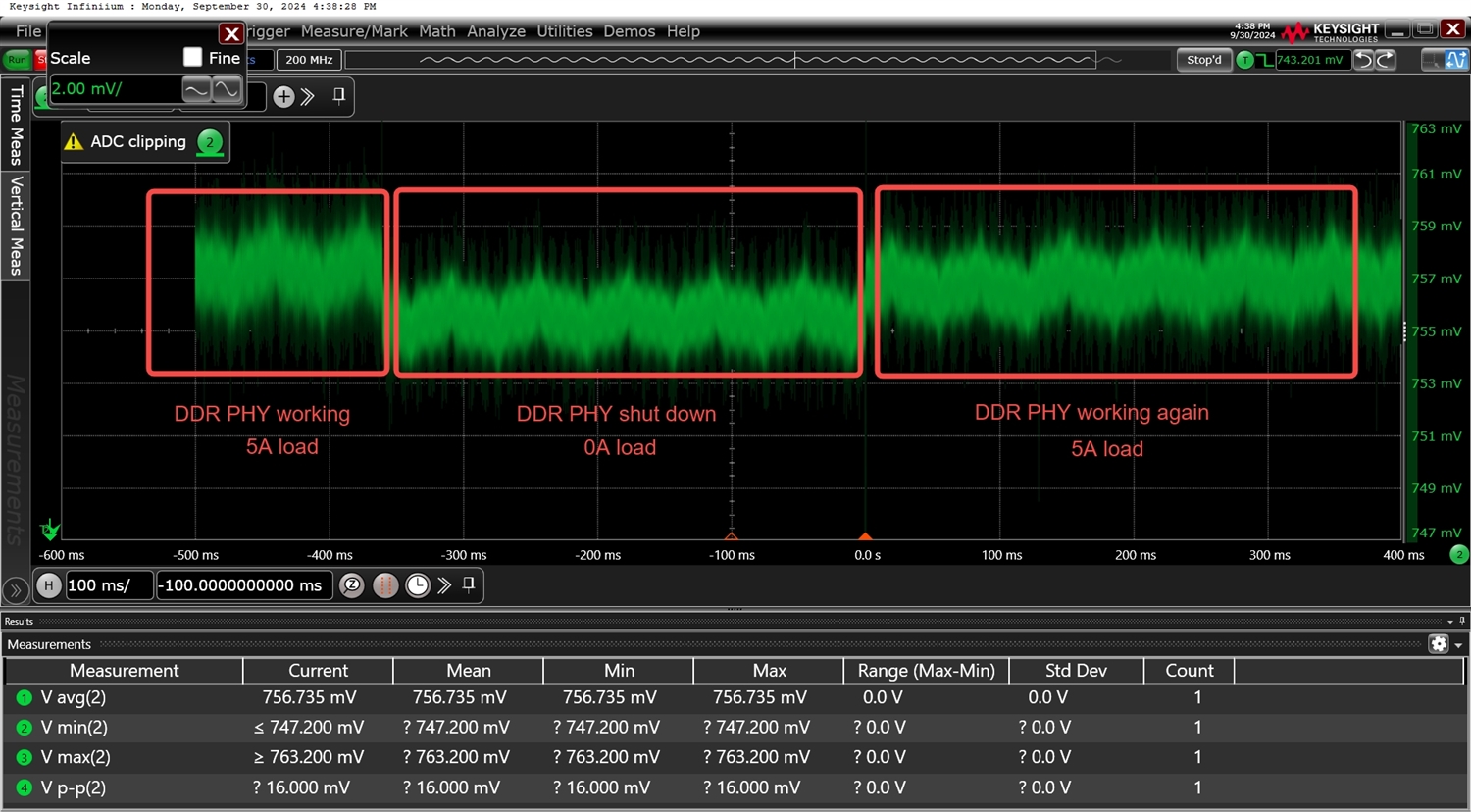Click the Redo arrow button
1471x812 pixels.
[x=1386, y=60]
